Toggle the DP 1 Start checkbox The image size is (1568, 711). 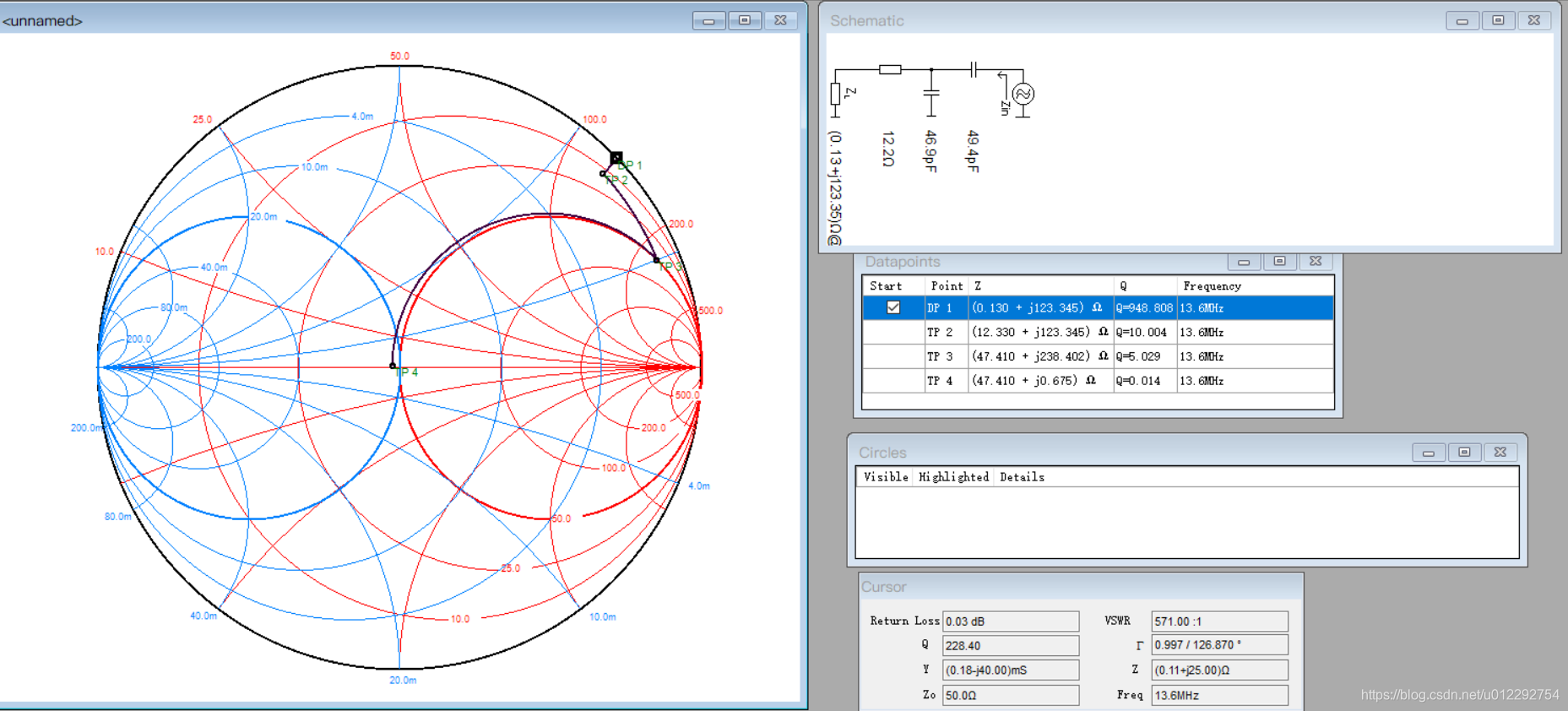[893, 307]
